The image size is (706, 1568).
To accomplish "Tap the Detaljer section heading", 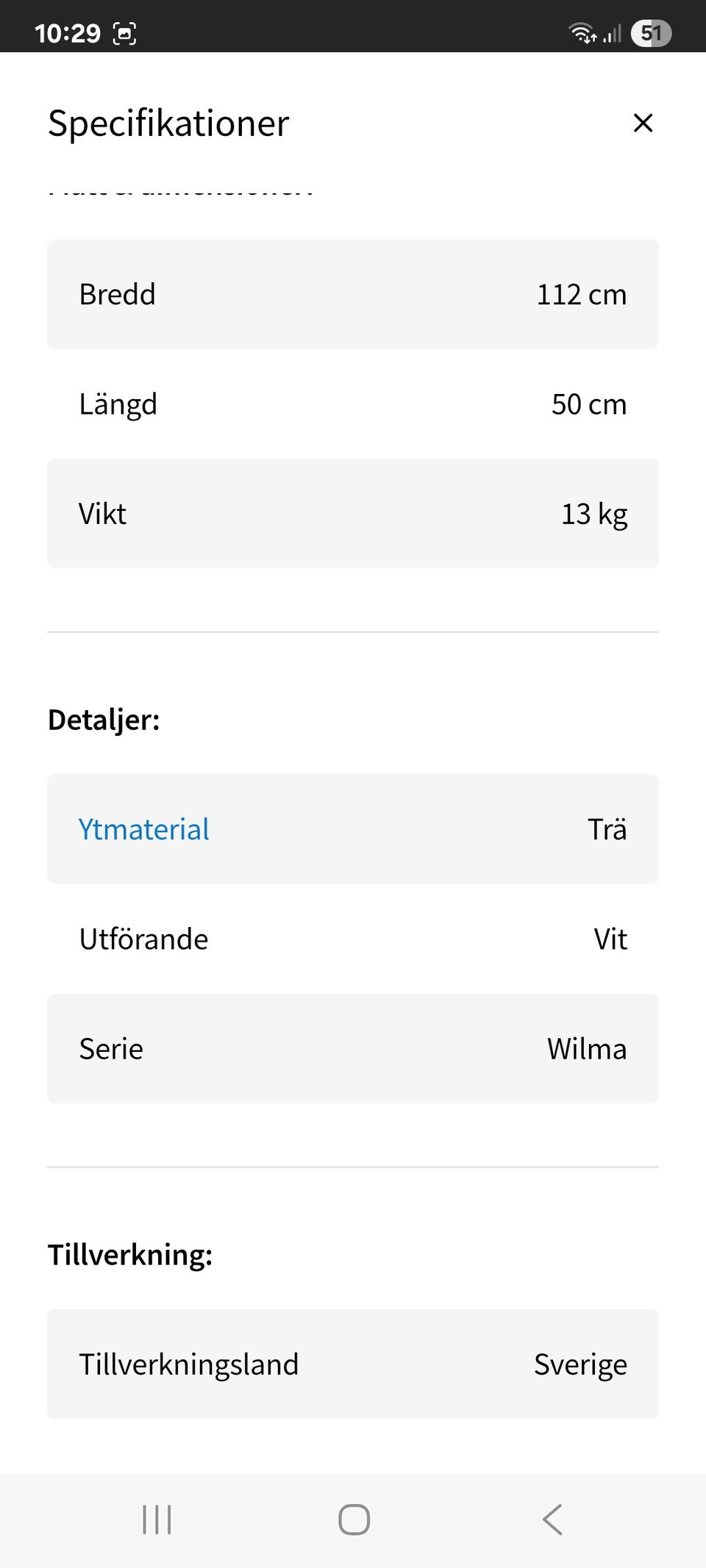I will [x=104, y=720].
